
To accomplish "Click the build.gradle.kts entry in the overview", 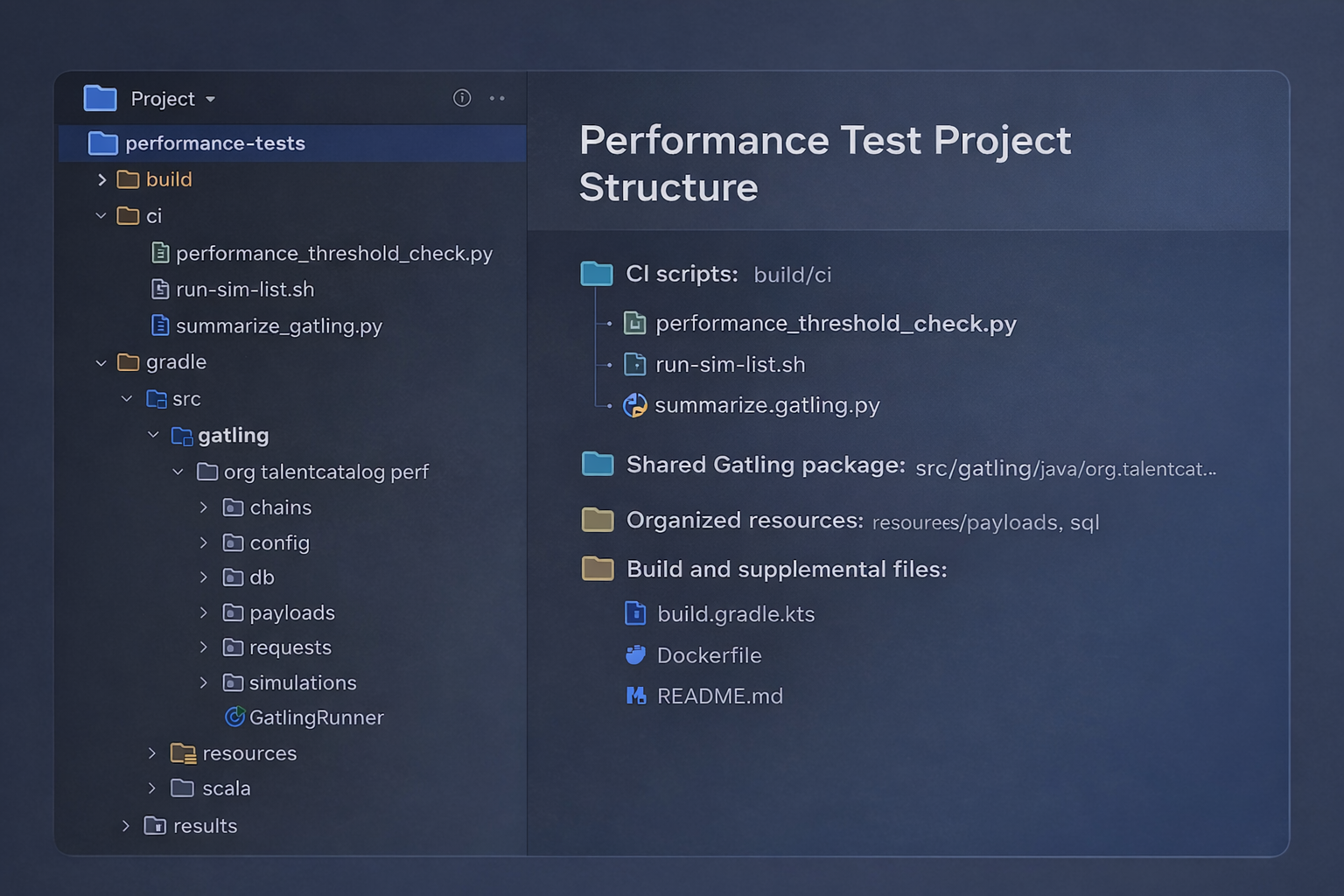I will pyautogui.click(x=736, y=613).
